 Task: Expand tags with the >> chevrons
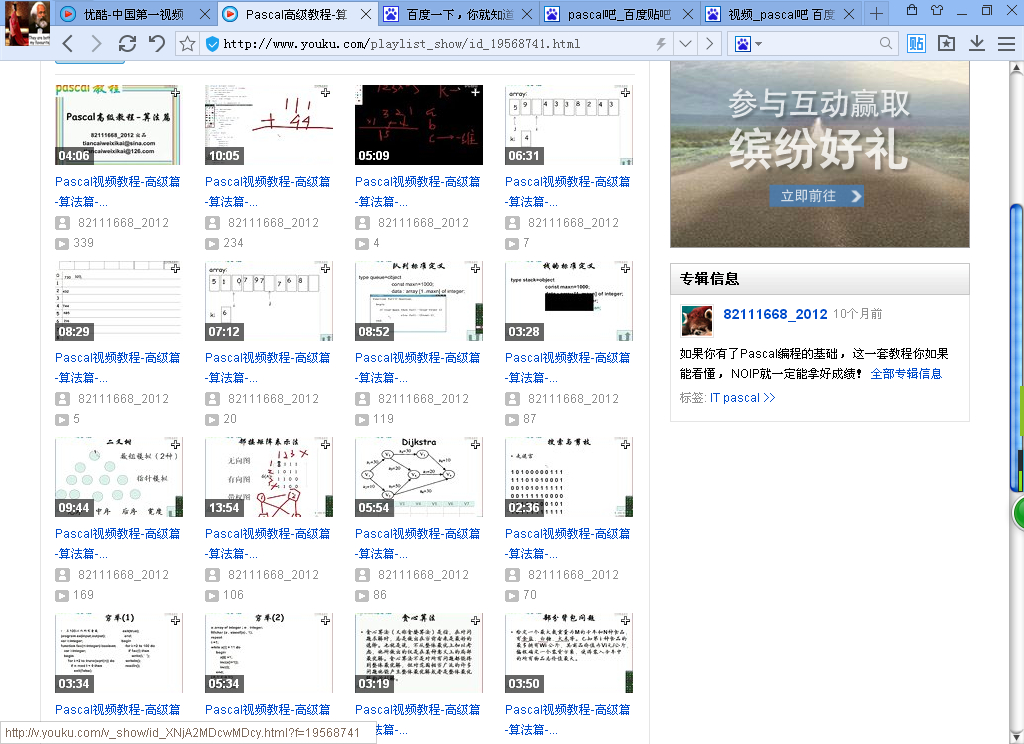coord(769,398)
